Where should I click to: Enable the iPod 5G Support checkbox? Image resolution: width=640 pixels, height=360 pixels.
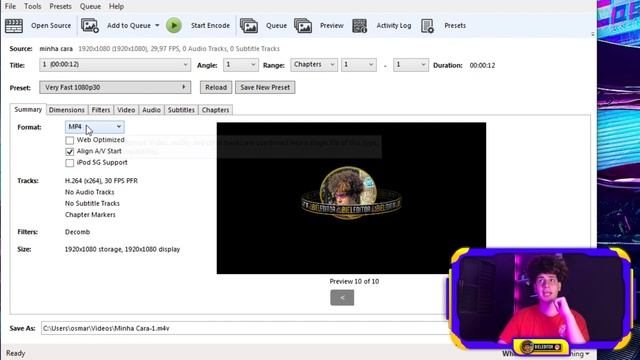pyautogui.click(x=70, y=163)
